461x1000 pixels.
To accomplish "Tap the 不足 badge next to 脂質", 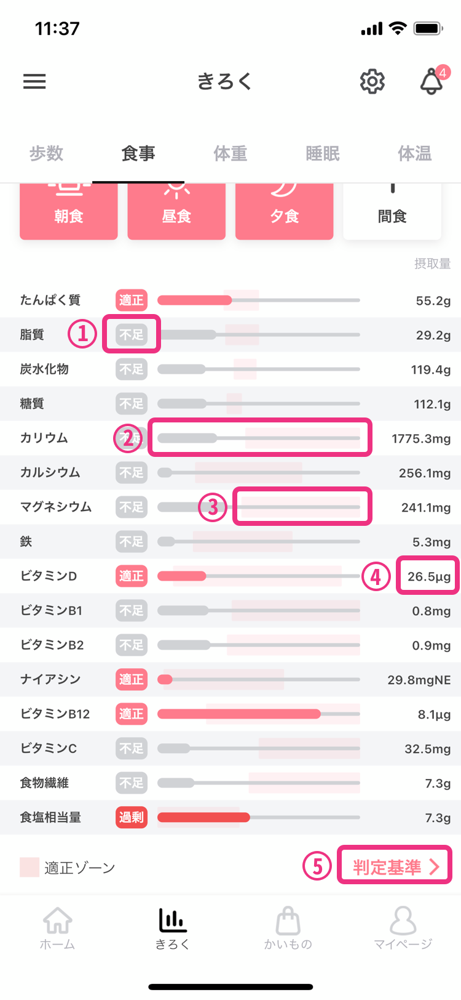I will (131, 334).
